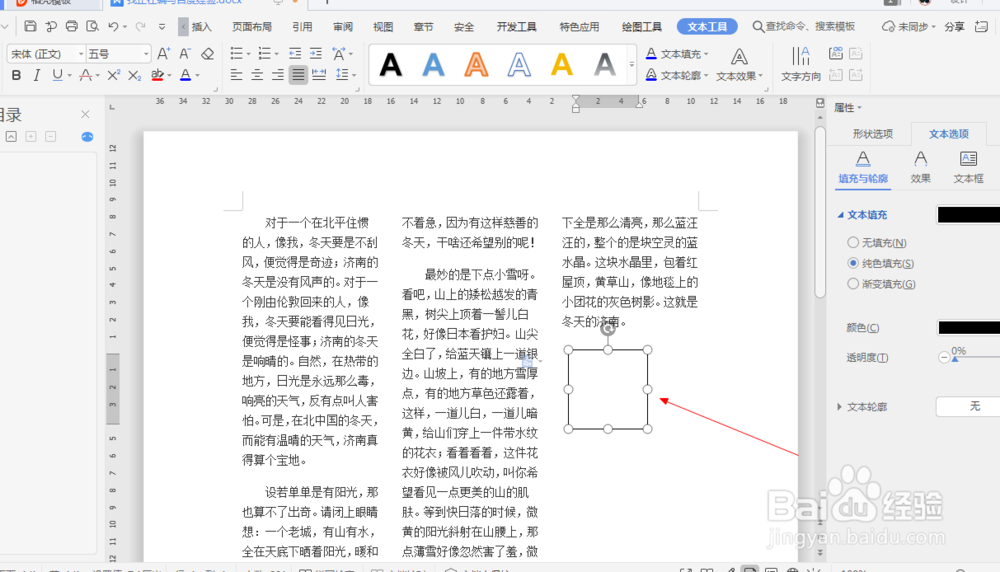Click the text highlight color icon
Image resolution: width=1000 pixels, height=572 pixels.
(x=157, y=75)
